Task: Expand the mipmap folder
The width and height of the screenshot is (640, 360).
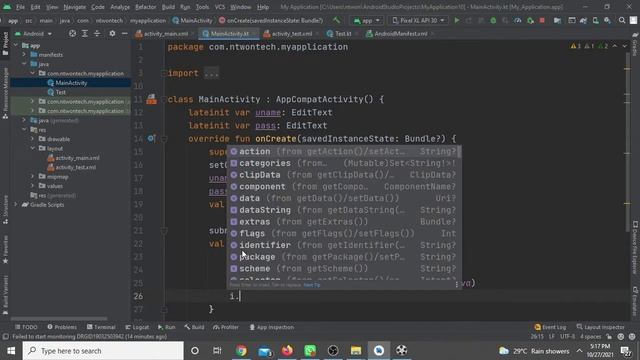Action: click(x=33, y=177)
